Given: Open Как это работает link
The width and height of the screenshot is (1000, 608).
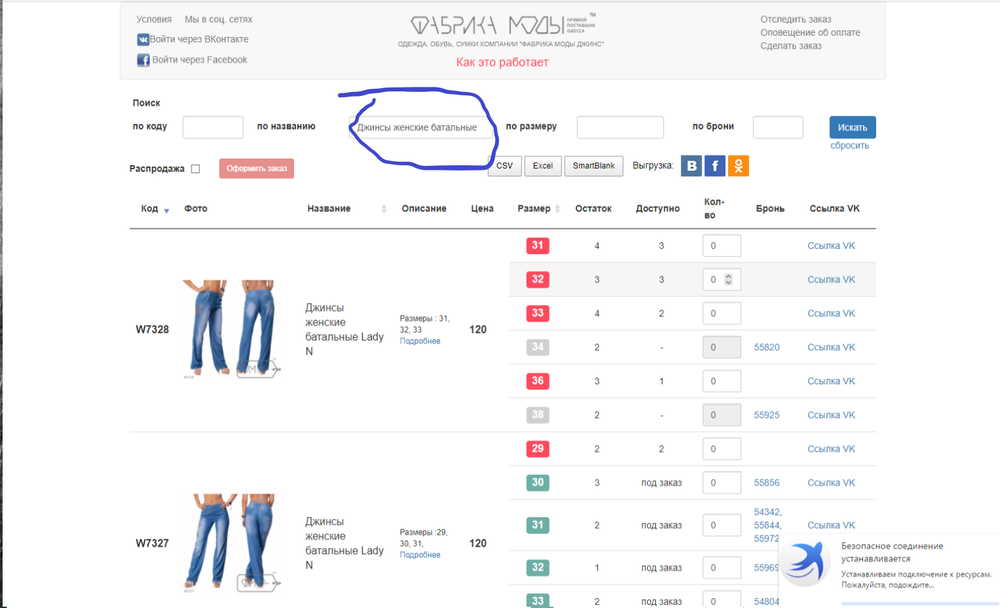Looking at the screenshot, I should [502, 63].
